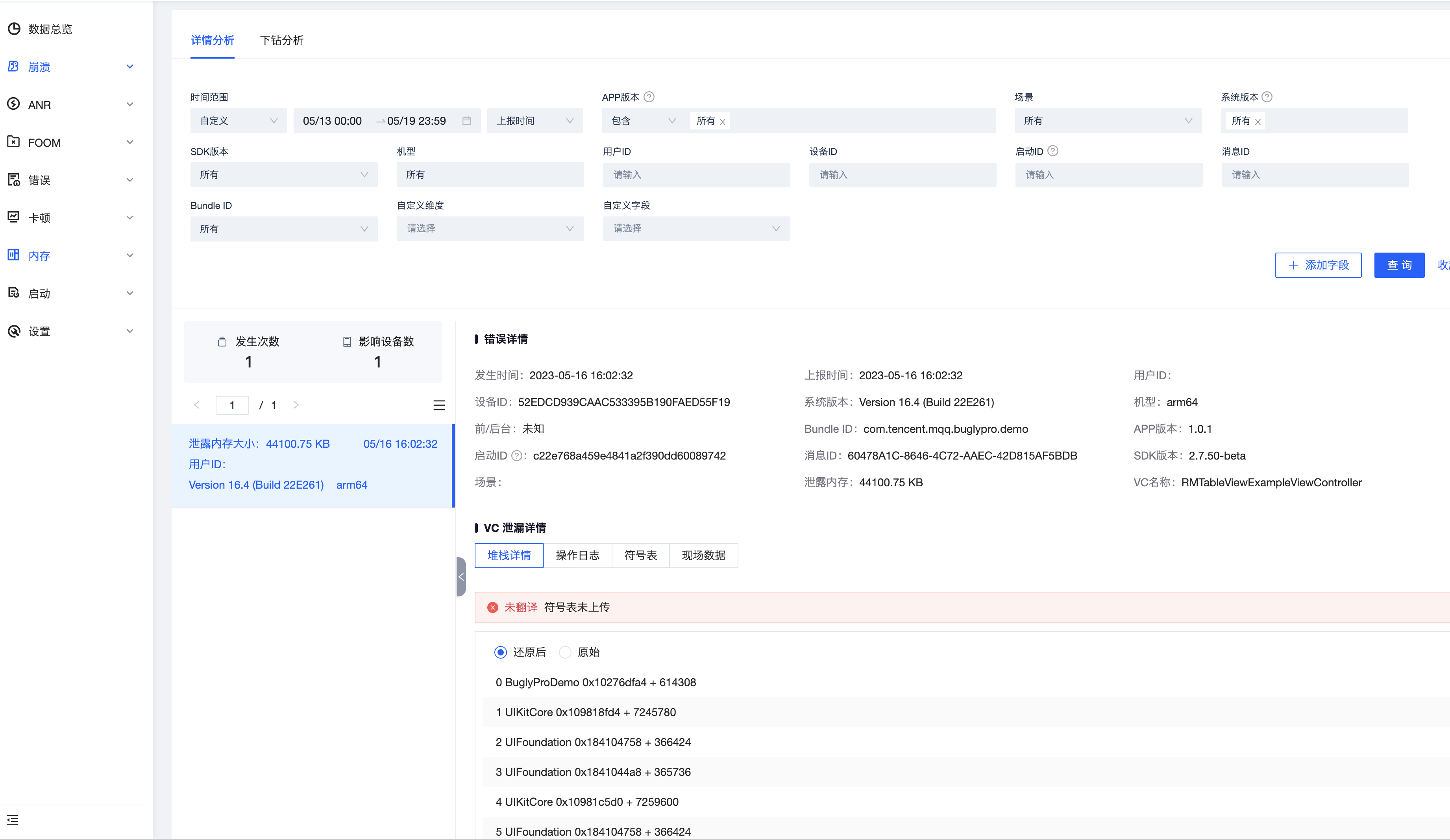Click the 发生次数 count icon

point(222,342)
